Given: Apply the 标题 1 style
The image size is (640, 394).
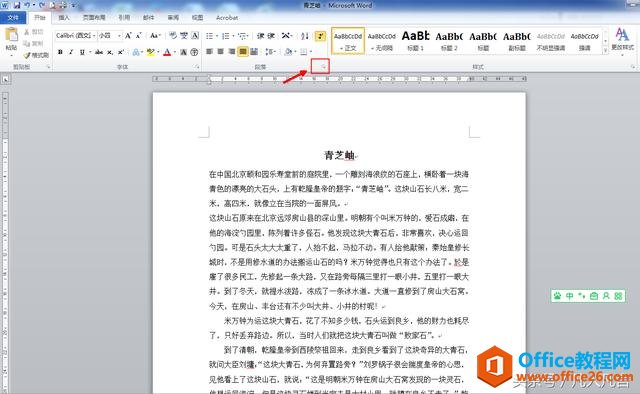Looking at the screenshot, I should [x=416, y=41].
